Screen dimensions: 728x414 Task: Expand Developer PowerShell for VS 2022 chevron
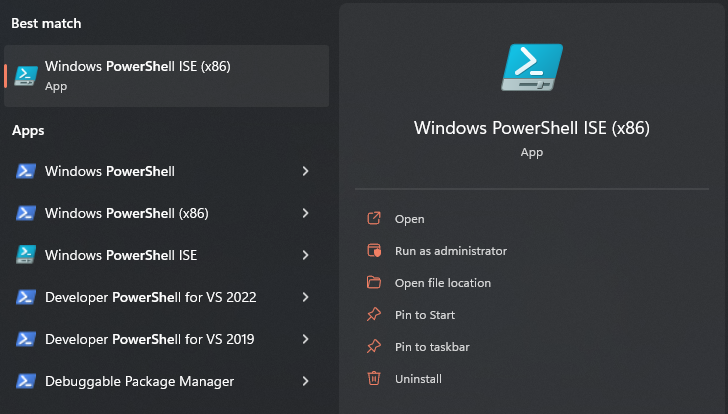pyautogui.click(x=305, y=297)
